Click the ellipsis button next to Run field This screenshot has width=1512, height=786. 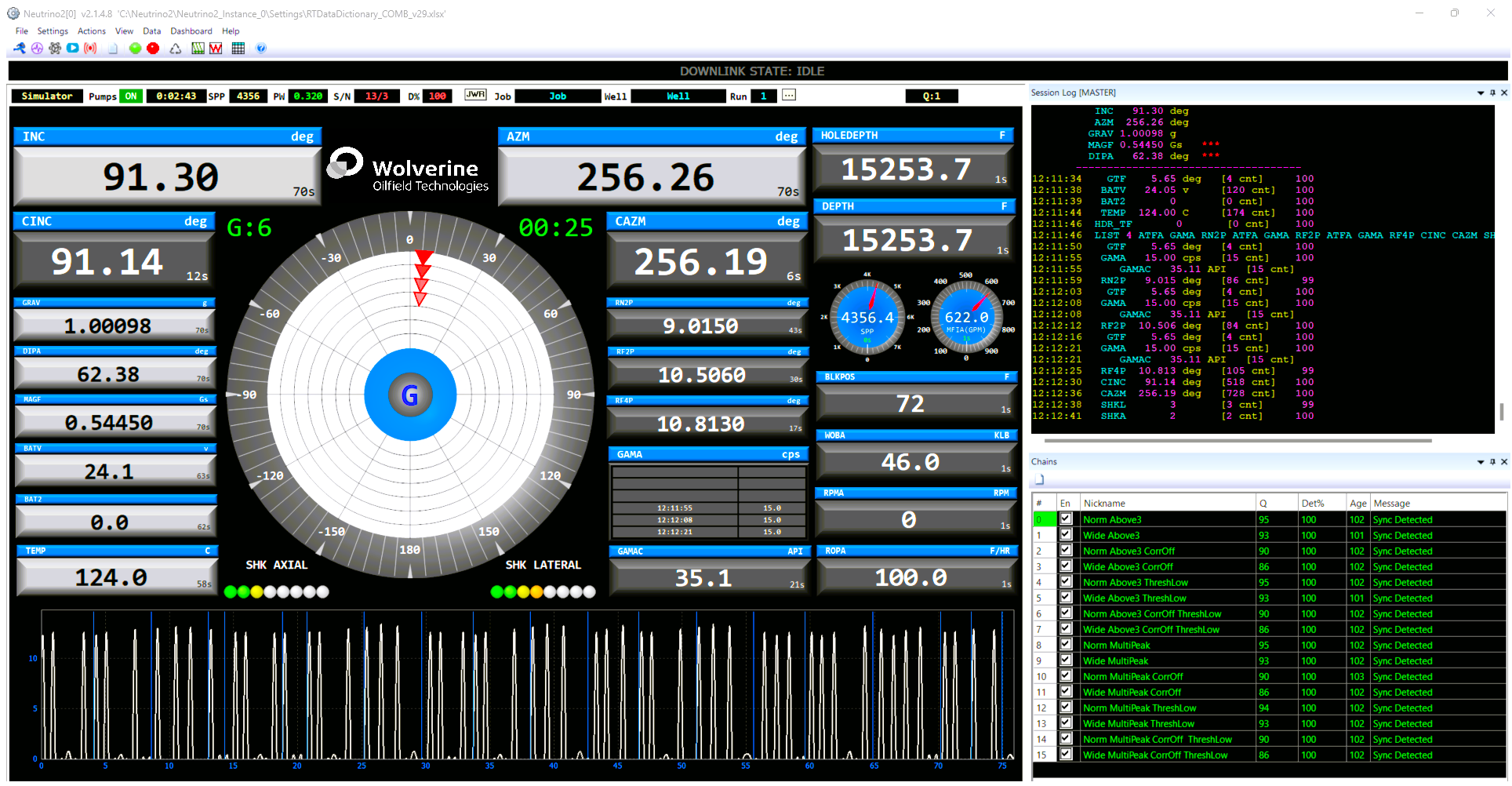pyautogui.click(x=788, y=96)
